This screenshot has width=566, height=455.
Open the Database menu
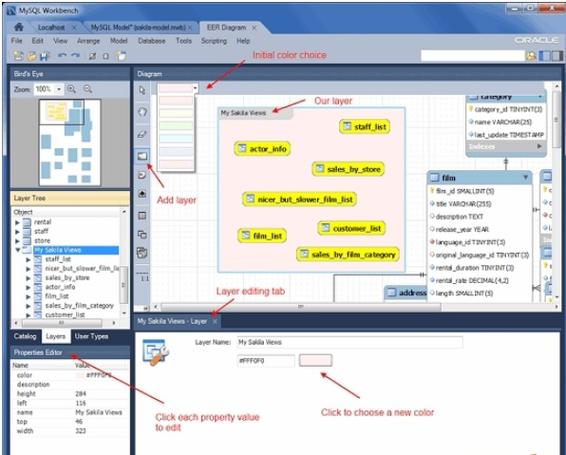[152, 41]
